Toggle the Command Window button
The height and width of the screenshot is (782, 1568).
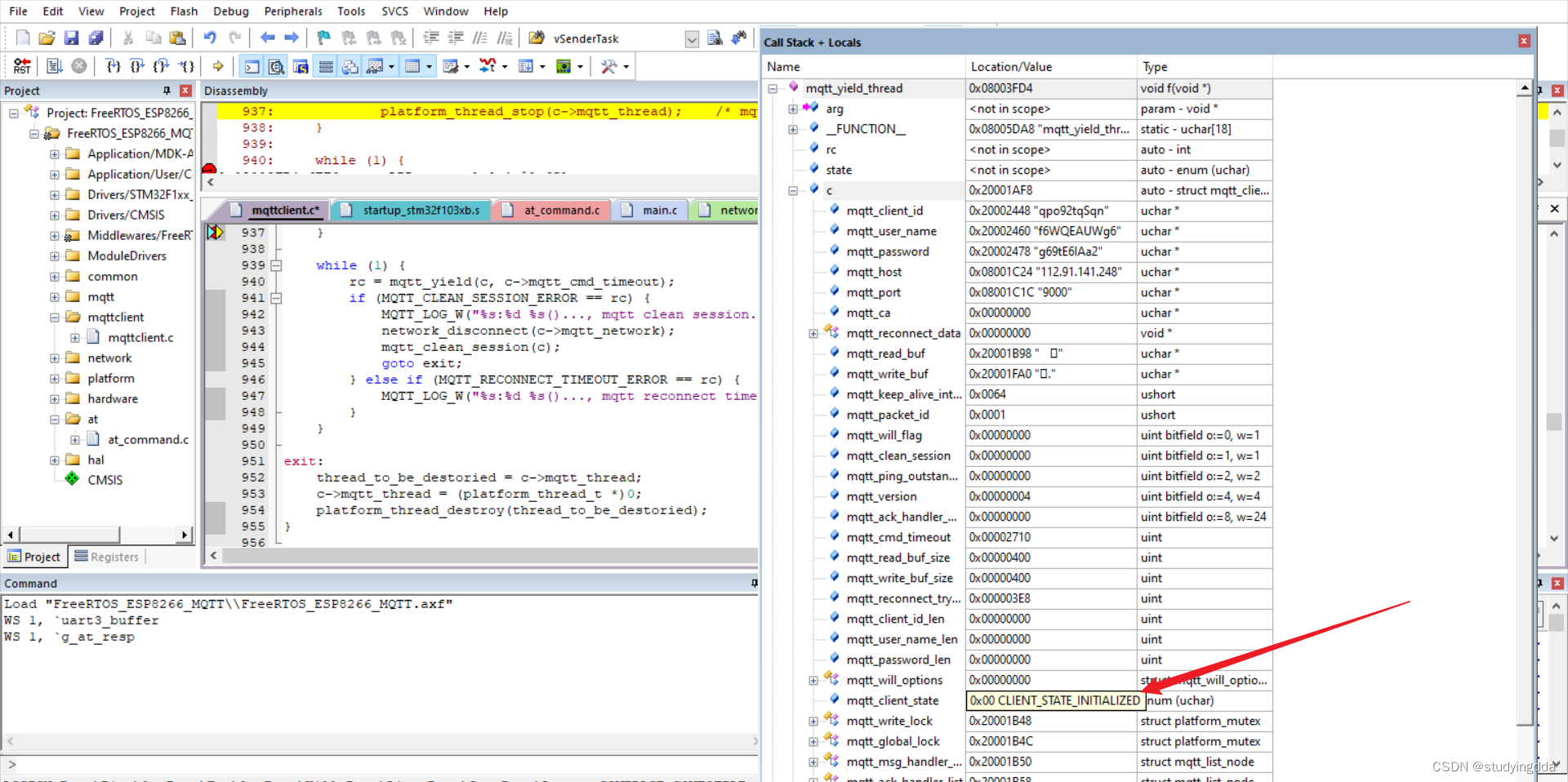coord(252,66)
